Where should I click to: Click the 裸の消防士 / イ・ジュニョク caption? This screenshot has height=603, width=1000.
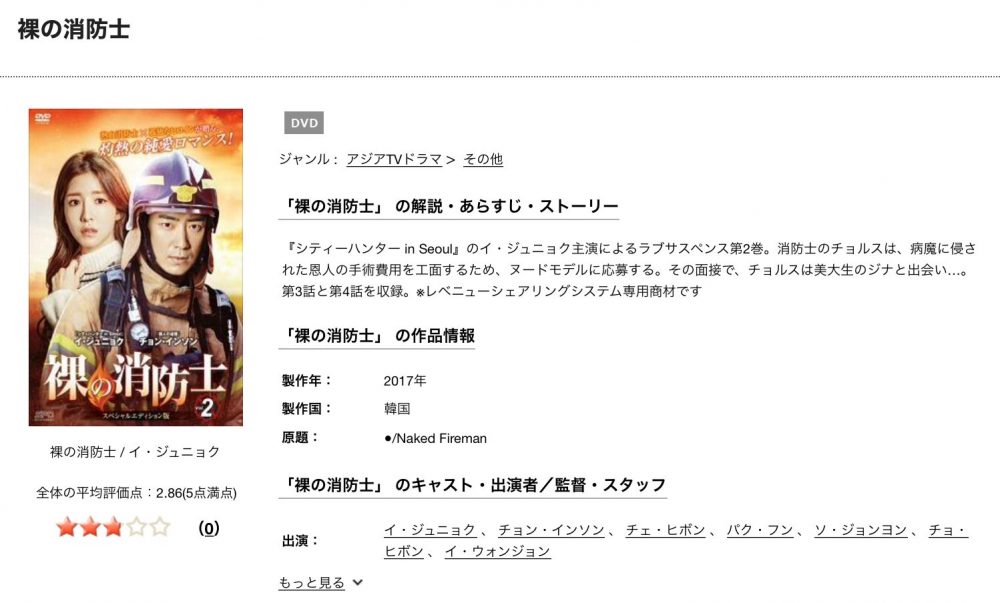pyautogui.click(x=135, y=452)
